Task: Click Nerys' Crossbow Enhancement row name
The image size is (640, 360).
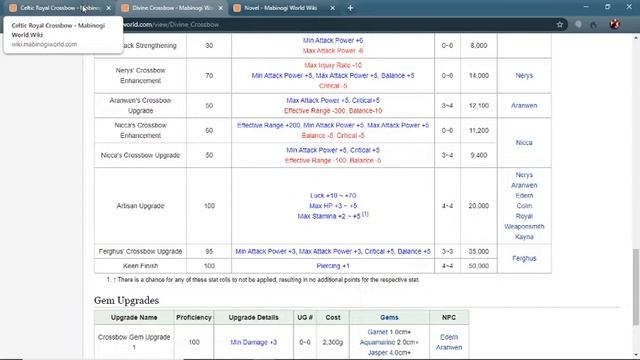Action: click(140, 76)
